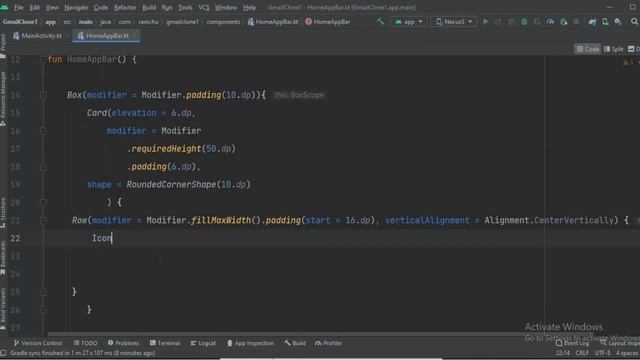Open the TODO tool window

(85, 343)
